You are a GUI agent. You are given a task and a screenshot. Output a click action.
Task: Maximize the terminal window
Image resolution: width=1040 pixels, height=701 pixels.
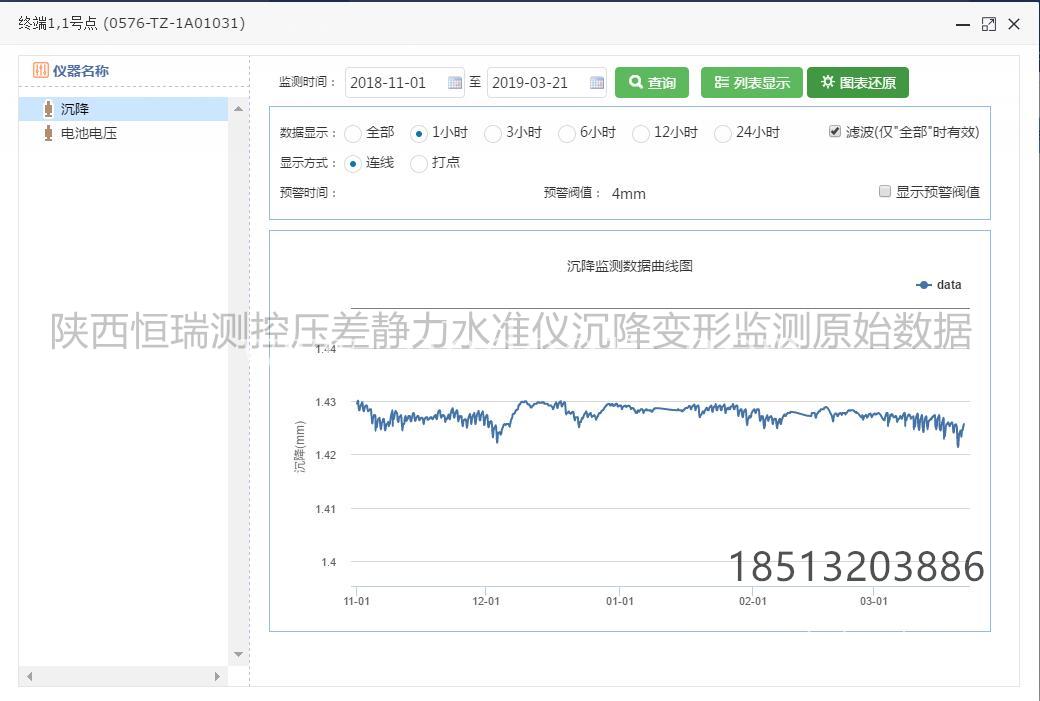pyautogui.click(x=988, y=24)
